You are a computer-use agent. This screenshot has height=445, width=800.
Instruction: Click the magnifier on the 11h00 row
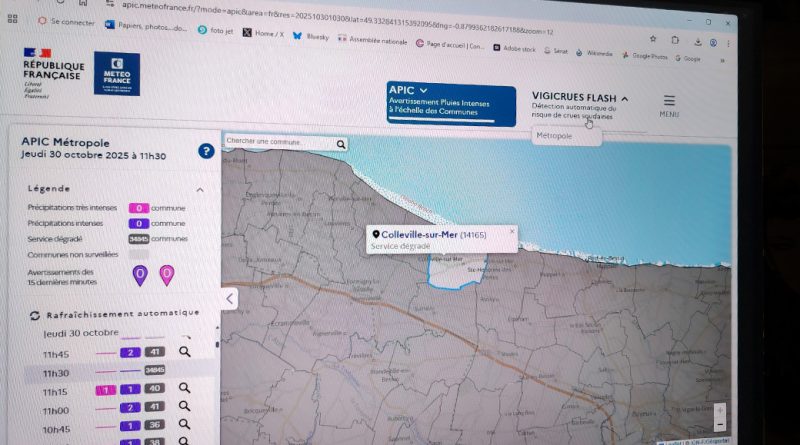(184, 406)
